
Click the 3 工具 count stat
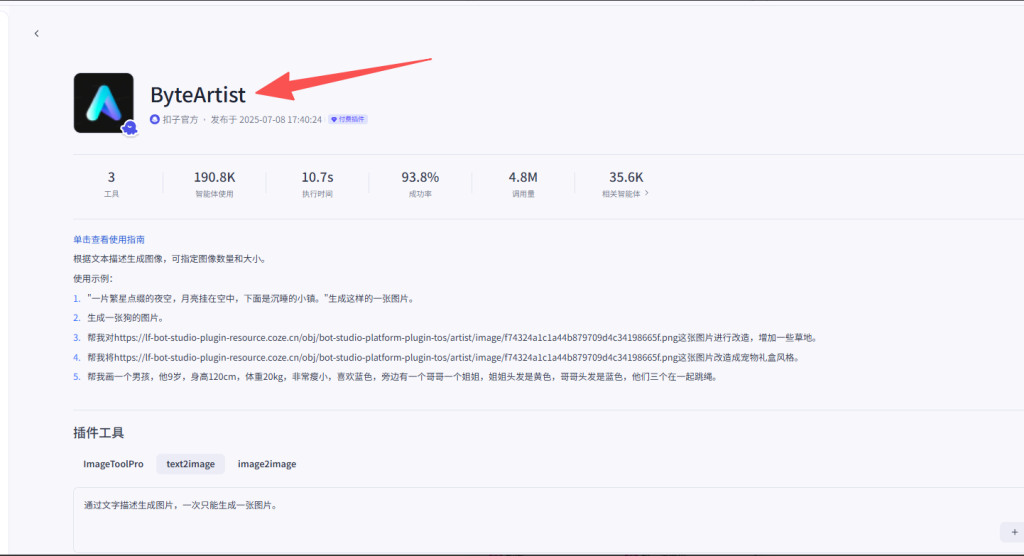(x=111, y=184)
